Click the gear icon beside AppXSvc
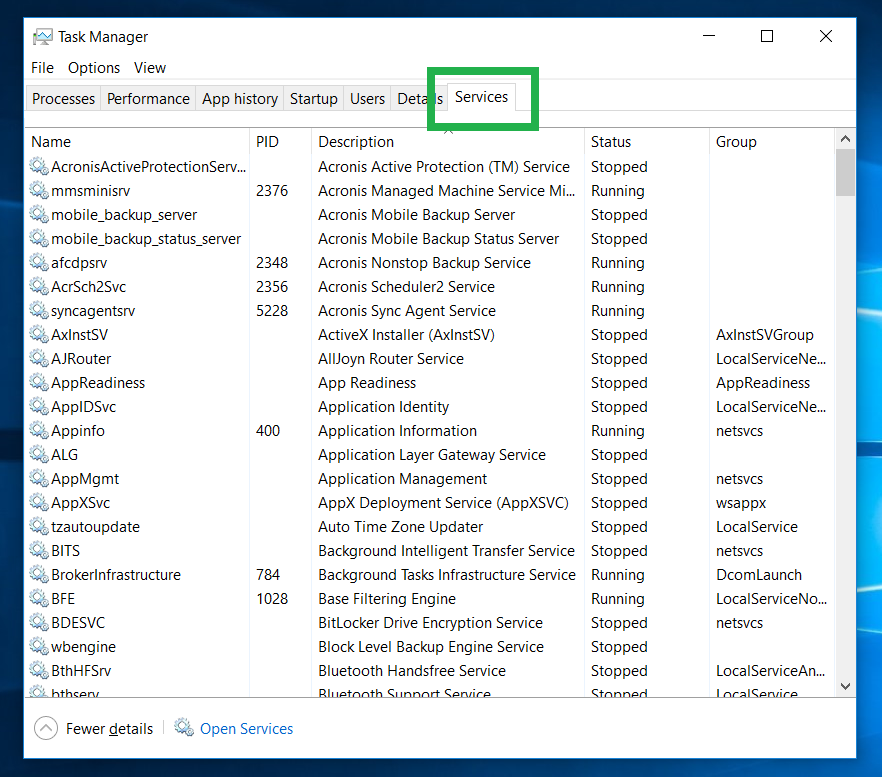882x777 pixels. tap(39, 502)
